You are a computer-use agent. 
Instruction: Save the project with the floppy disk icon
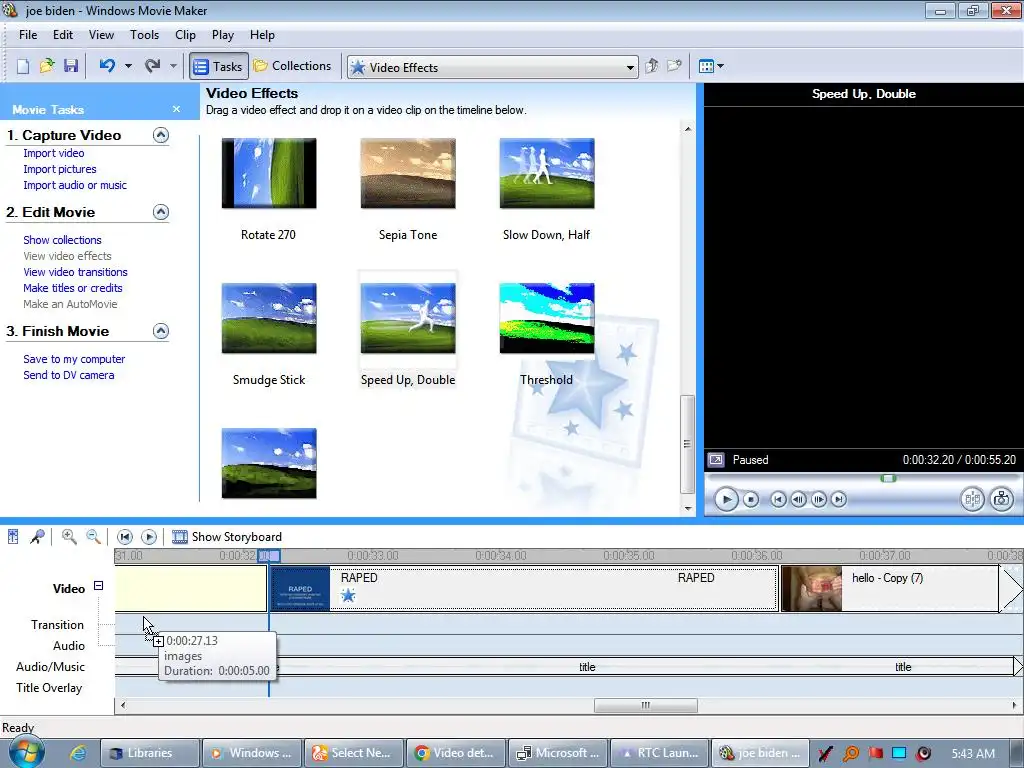point(71,66)
